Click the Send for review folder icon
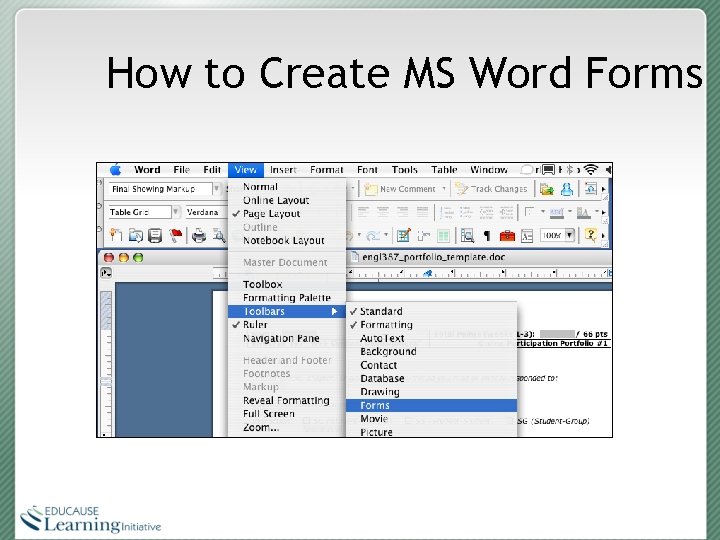Viewport: 720px width, 540px height. pyautogui.click(x=546, y=189)
